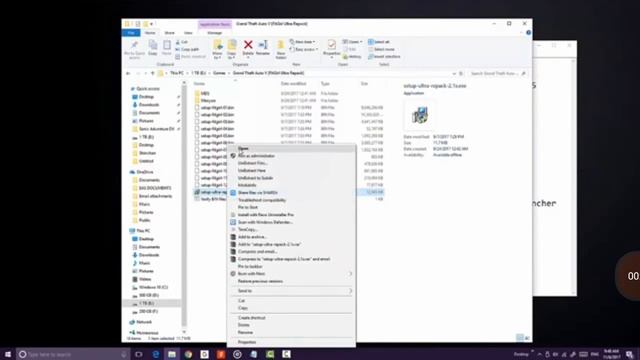Viewport: 640px width, 360px height.
Task: Switch to the Home ribbon tab
Action: pos(150,33)
